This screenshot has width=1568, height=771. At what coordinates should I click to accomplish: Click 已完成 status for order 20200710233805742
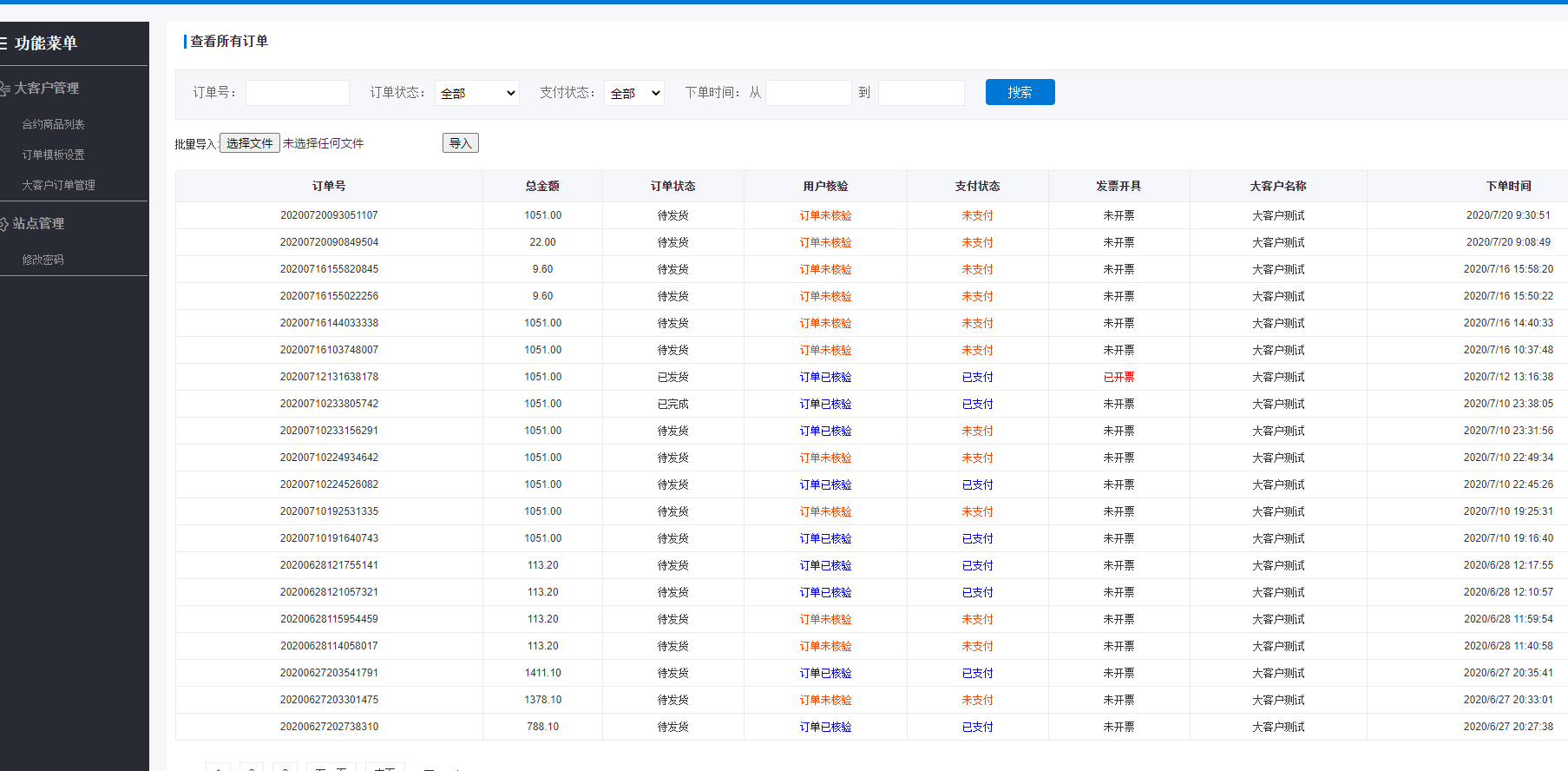pos(673,404)
